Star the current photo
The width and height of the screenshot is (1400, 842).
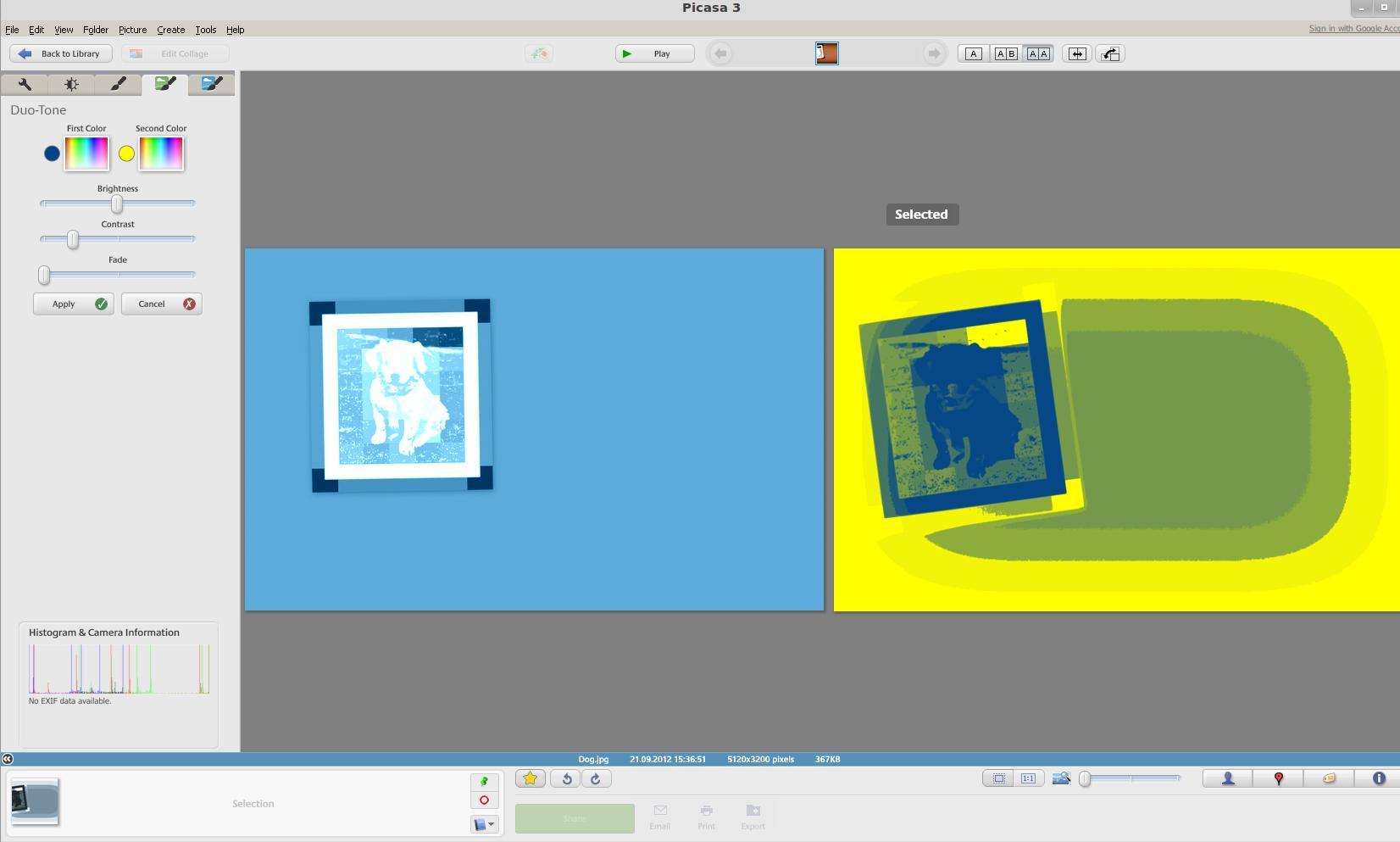pyautogui.click(x=530, y=778)
